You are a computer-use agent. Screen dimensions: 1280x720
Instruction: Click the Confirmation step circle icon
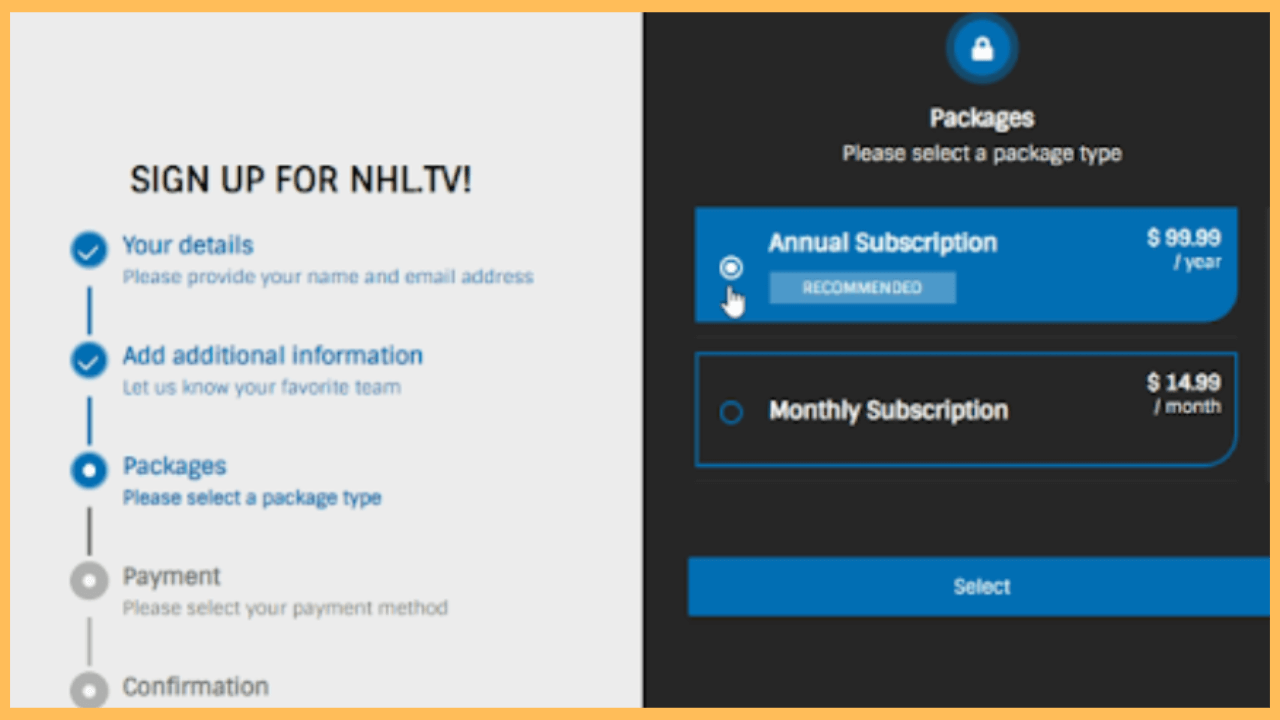(x=89, y=690)
